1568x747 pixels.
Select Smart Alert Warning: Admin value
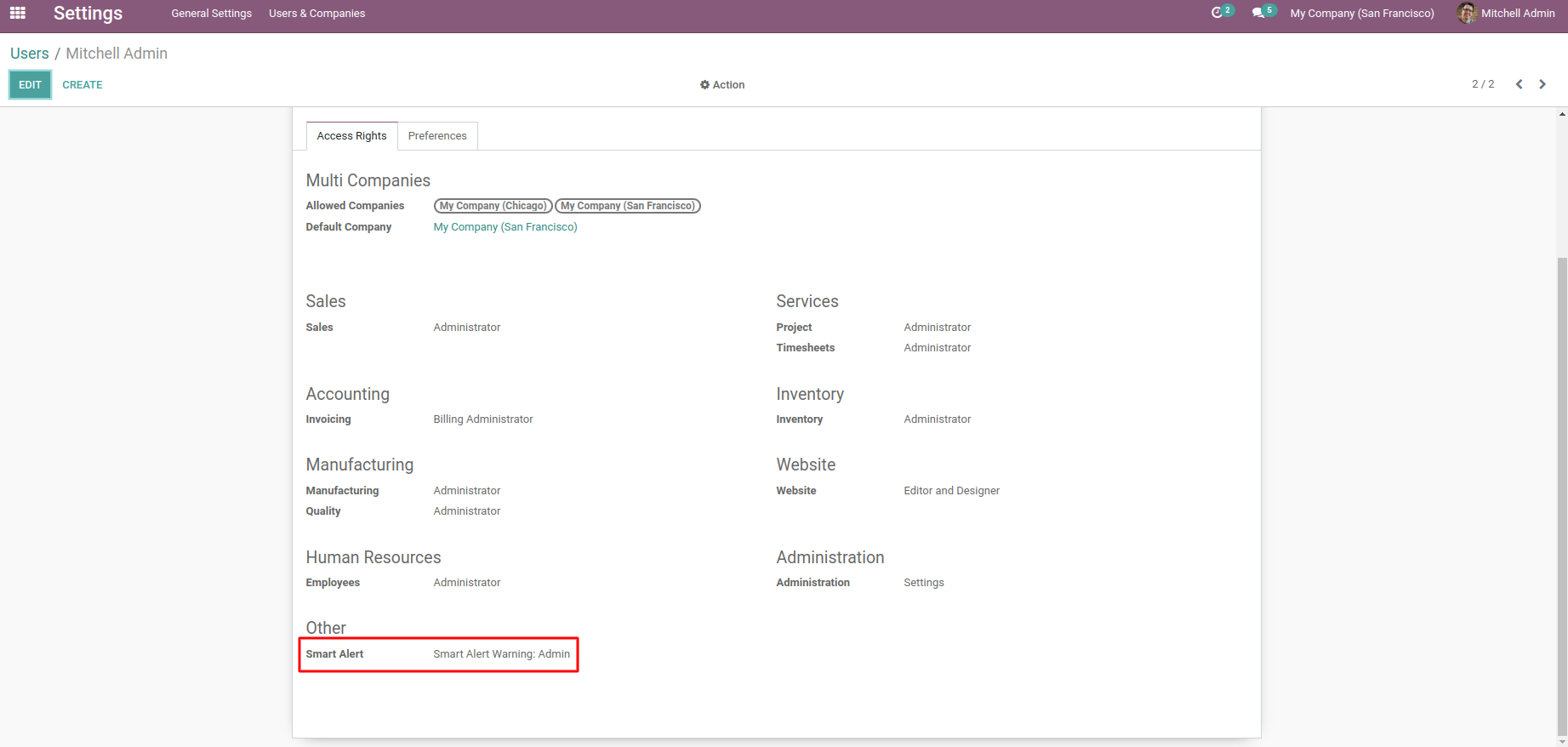[x=502, y=654]
